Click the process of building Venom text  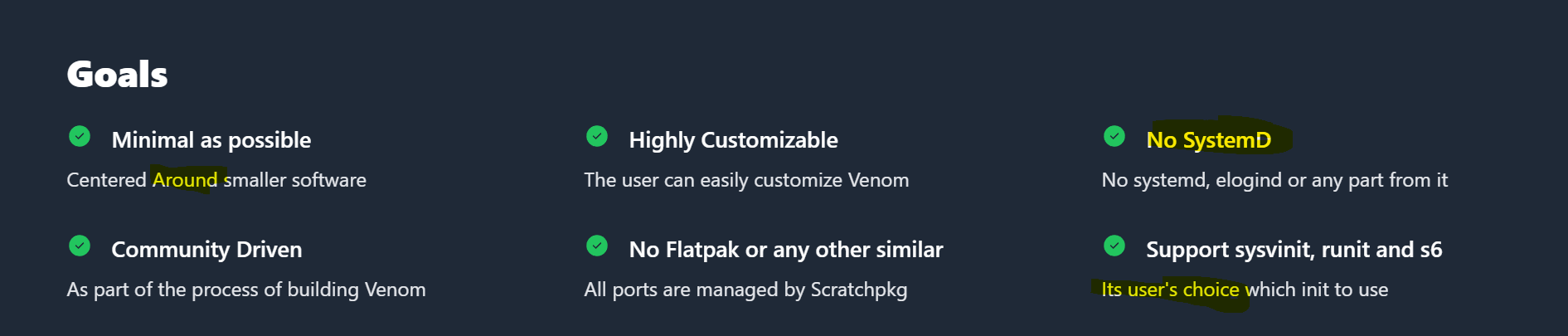(x=246, y=290)
